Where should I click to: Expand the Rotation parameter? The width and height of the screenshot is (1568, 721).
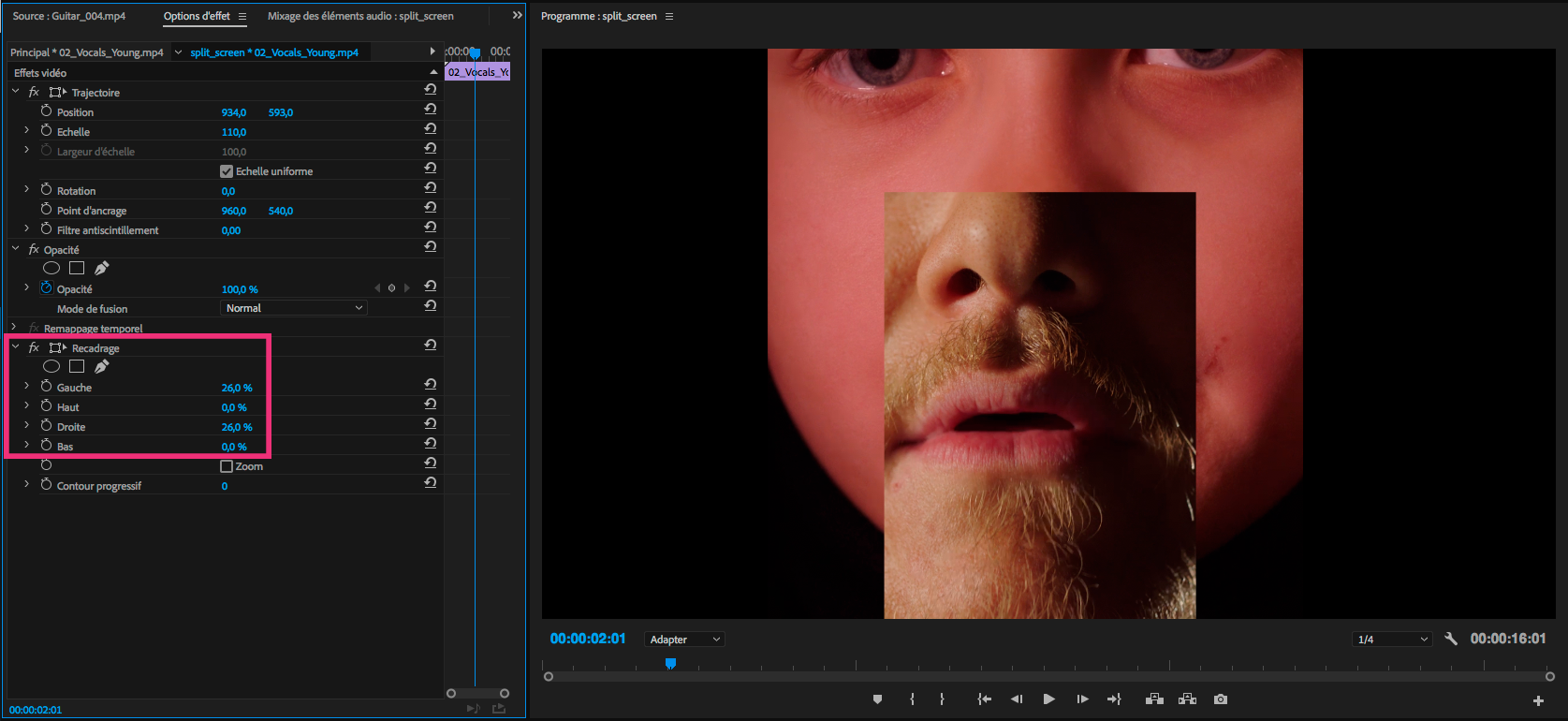coord(26,190)
